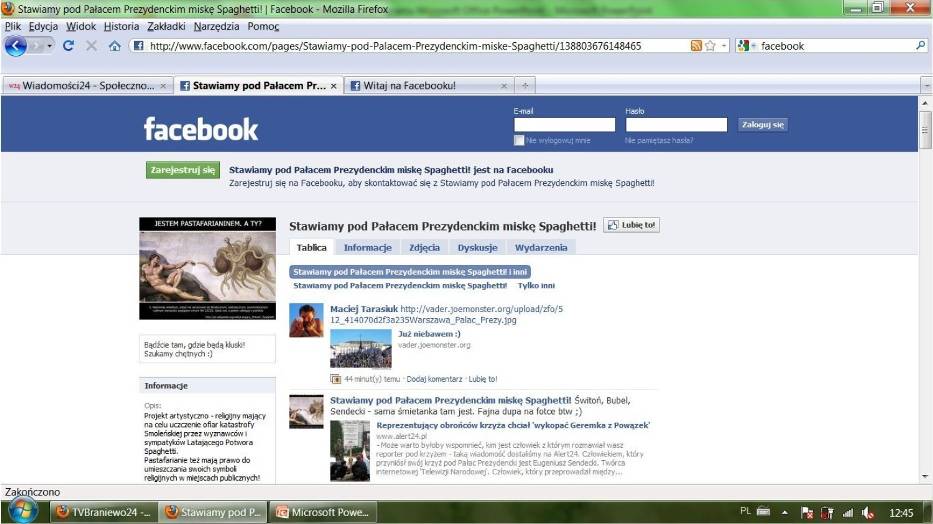Image resolution: width=933 pixels, height=524 pixels.
Task: Show hidden tray icons arrow
Action: pos(785,512)
